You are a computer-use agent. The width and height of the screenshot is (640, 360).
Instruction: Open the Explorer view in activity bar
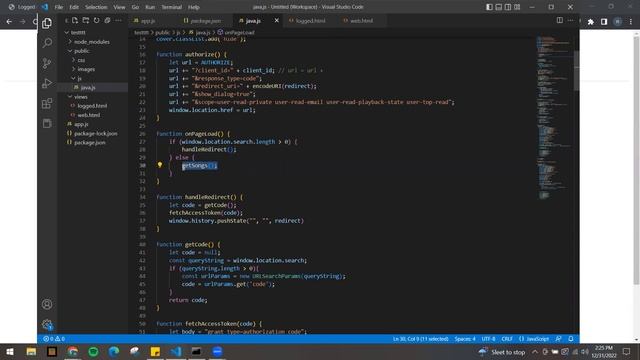tap(47, 23)
